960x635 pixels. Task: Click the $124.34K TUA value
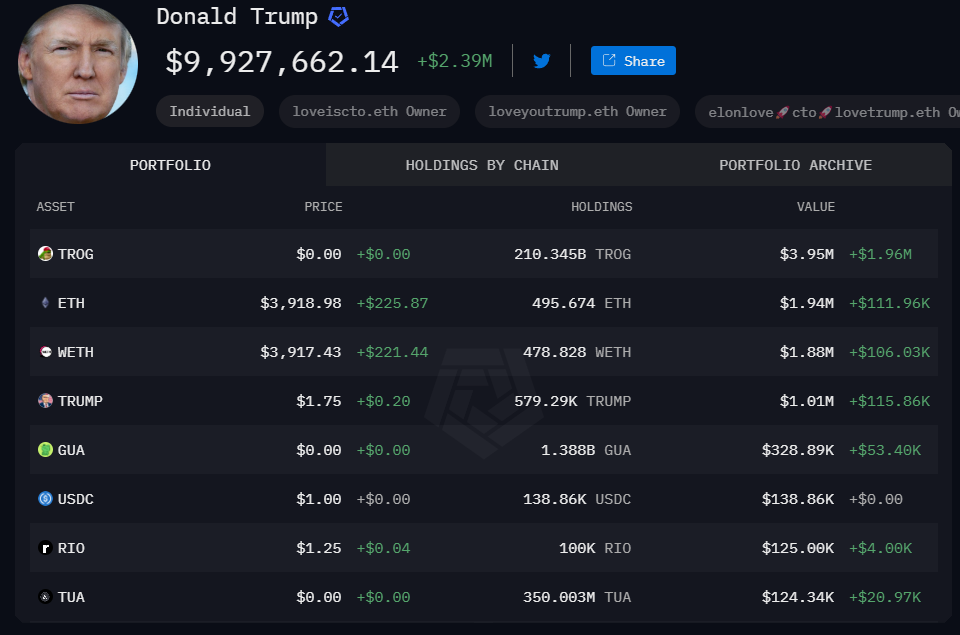[798, 597]
